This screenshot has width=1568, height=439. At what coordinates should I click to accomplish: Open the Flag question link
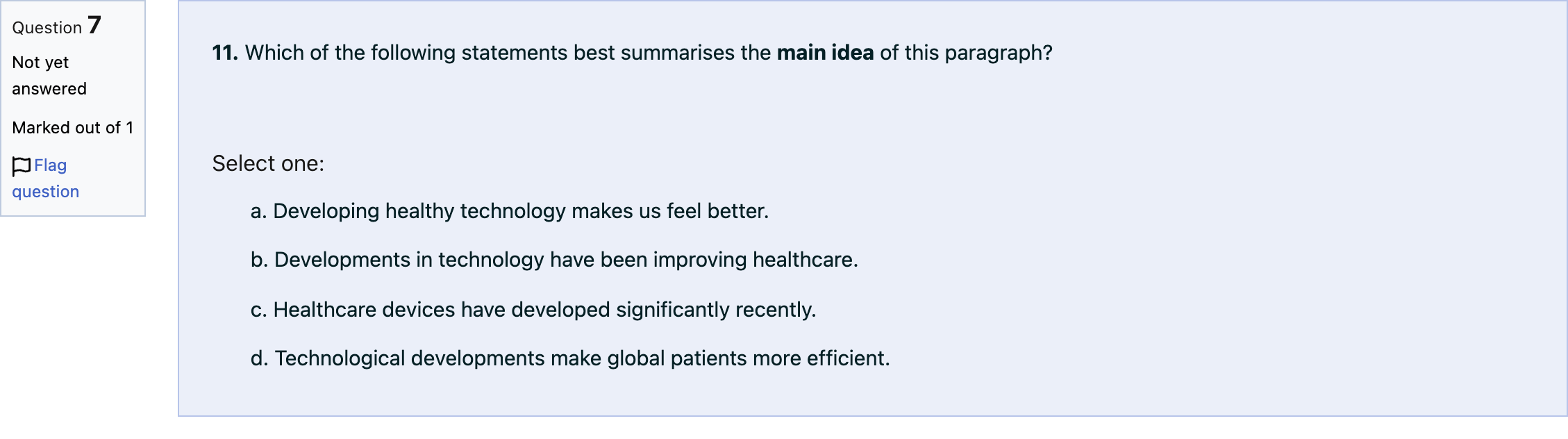[x=46, y=179]
